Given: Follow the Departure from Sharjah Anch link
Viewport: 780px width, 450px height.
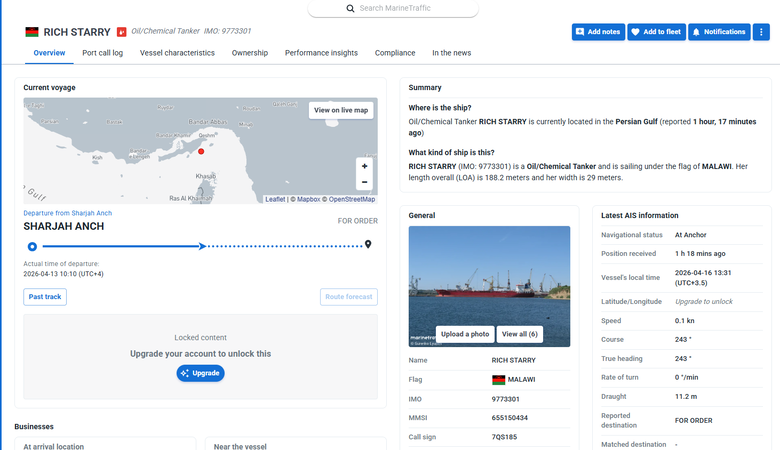Looking at the screenshot, I should point(68,213).
